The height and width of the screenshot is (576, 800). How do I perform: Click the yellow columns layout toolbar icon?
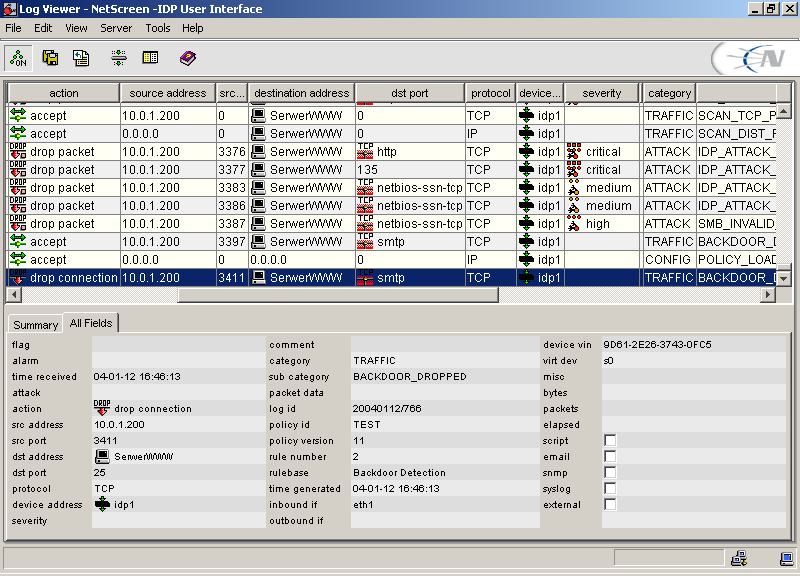[x=150, y=58]
